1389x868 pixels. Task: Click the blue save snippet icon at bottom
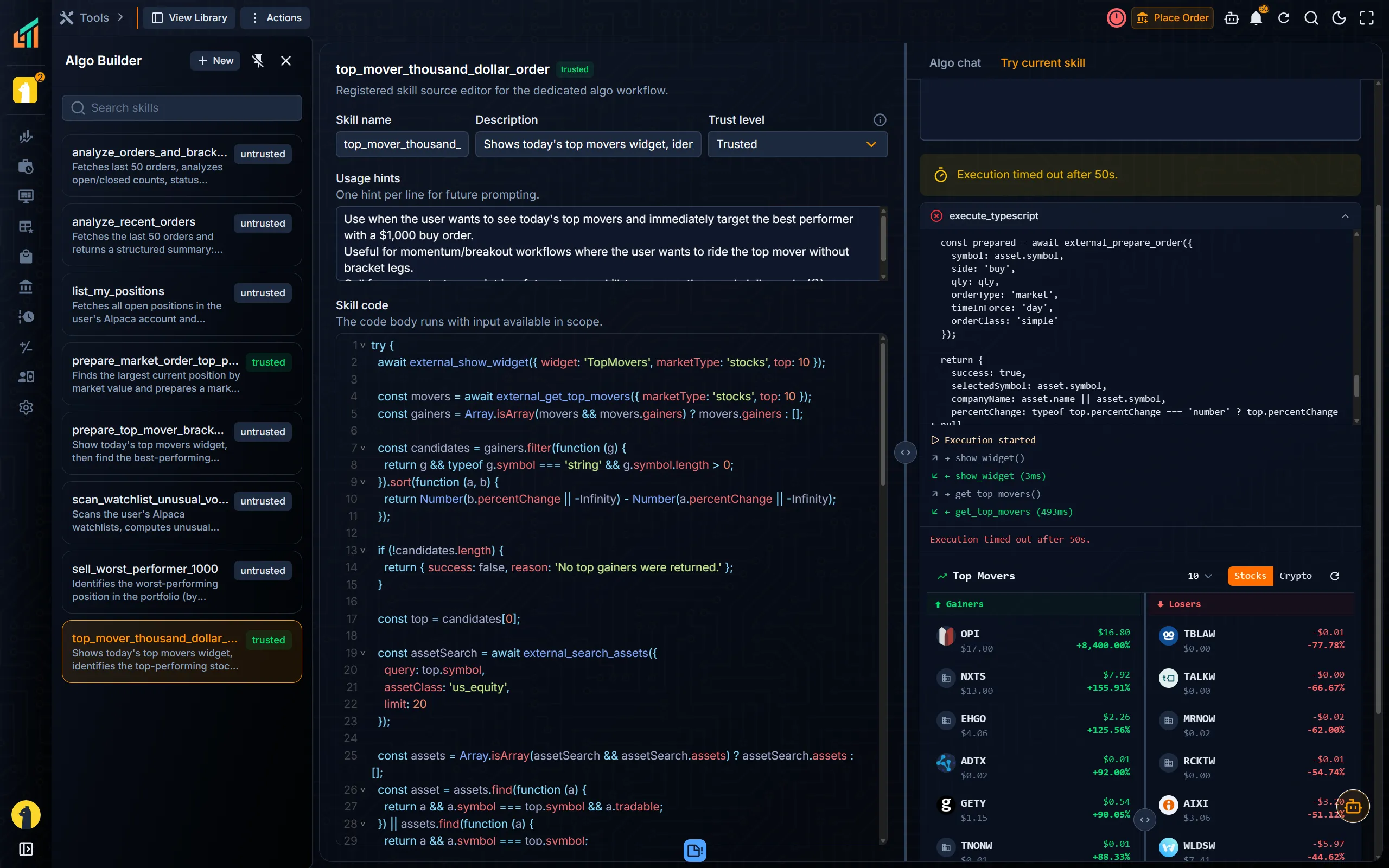[694, 850]
